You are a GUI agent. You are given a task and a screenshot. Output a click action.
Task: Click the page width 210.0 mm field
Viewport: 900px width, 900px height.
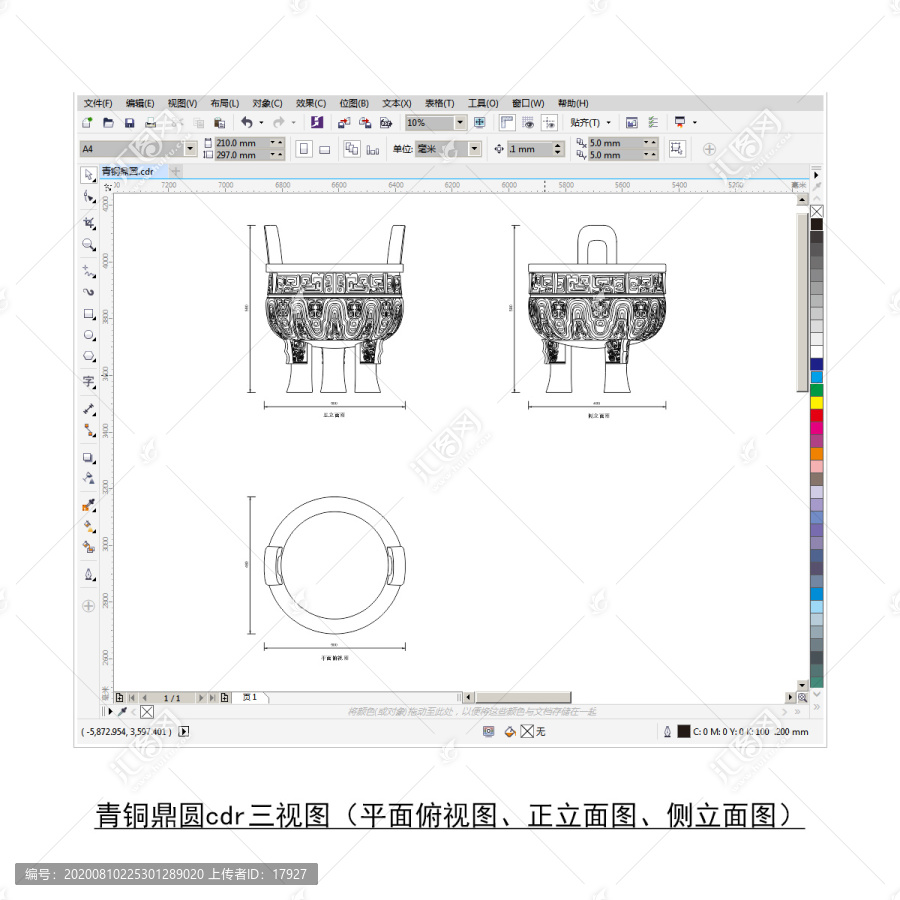241,143
